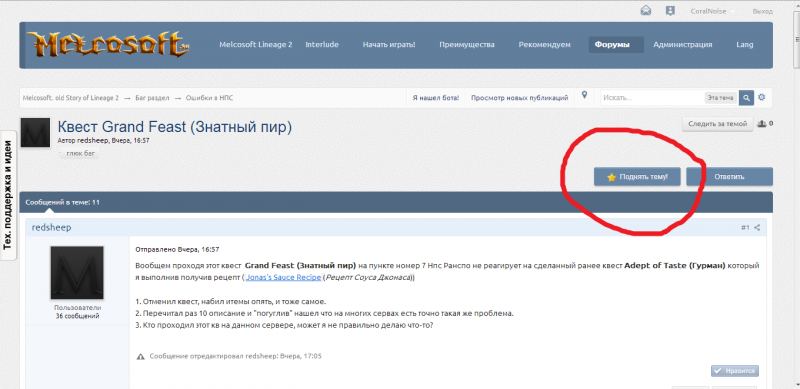The height and width of the screenshot is (389, 800).
Task: Click the #1 post permalink
Action: pyautogui.click(x=745, y=228)
